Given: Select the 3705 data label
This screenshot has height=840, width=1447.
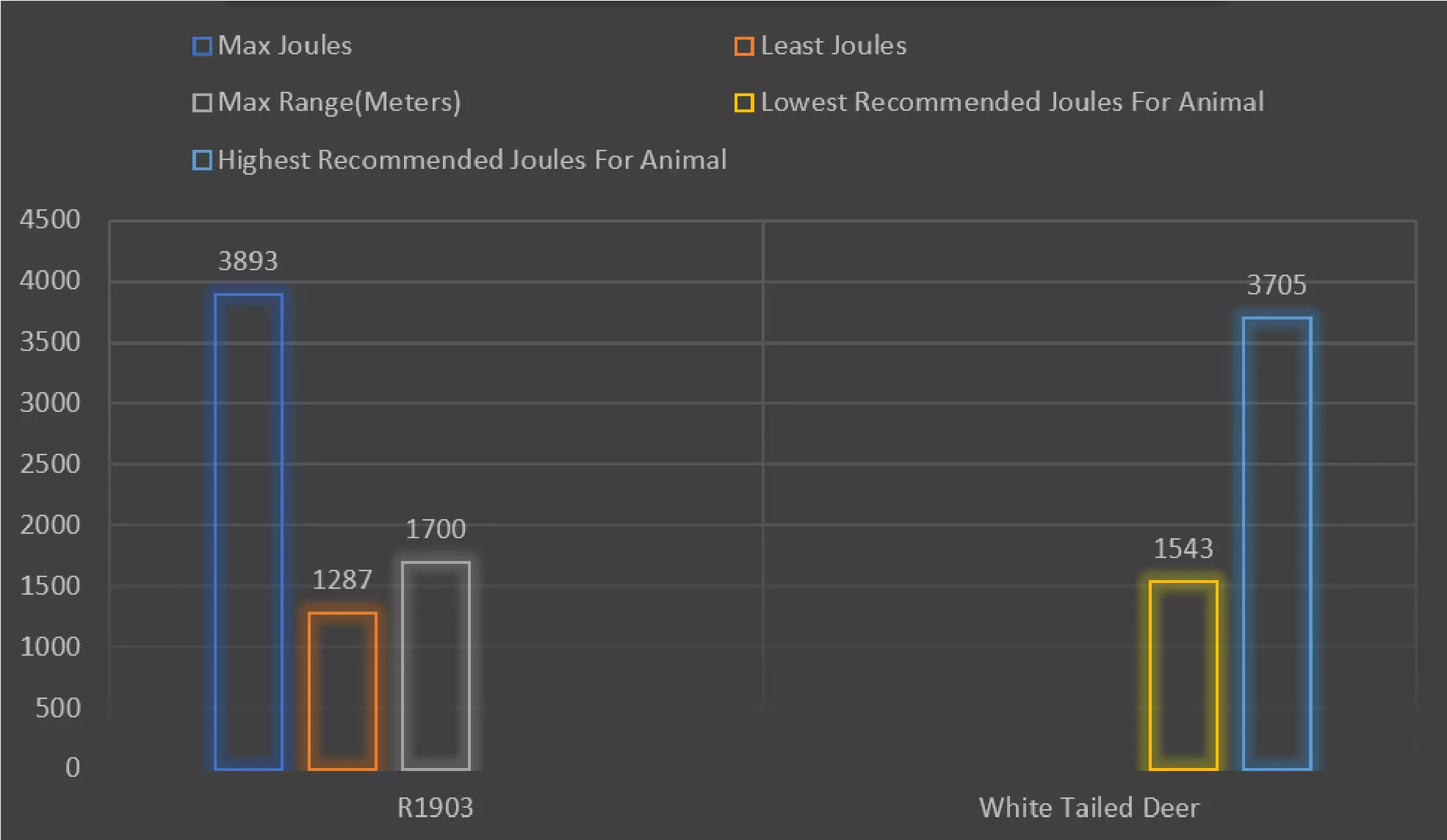Looking at the screenshot, I should click(1277, 285).
